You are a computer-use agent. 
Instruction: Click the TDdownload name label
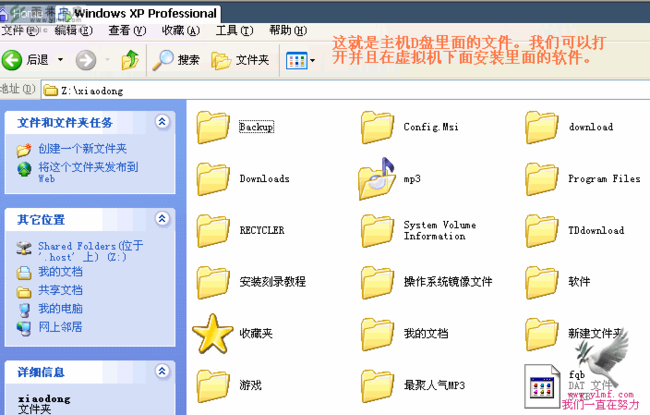tap(596, 231)
